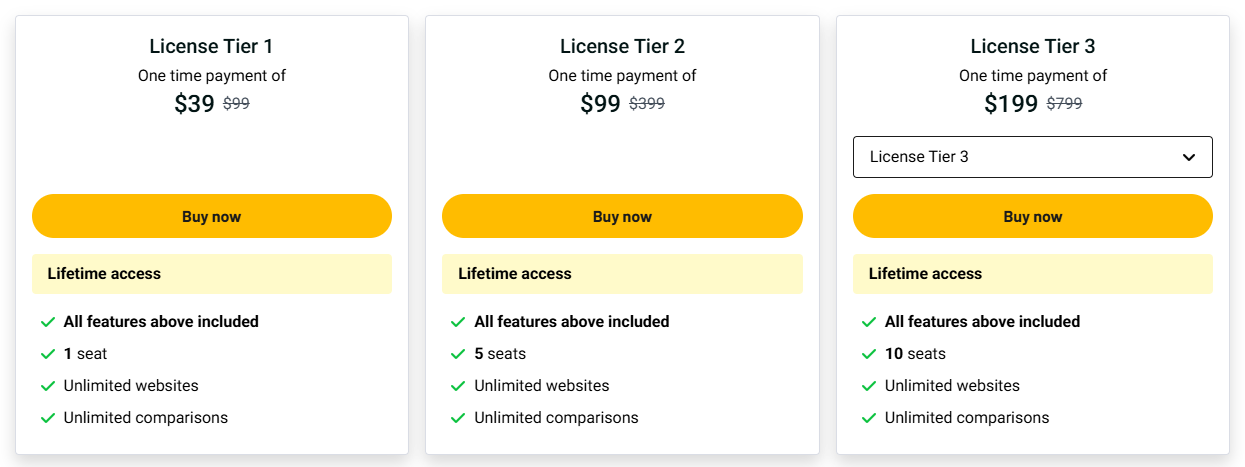Screen dimensions: 1245x467
Task: Click the Tier 1 Lifetime access banner
Action: (x=211, y=274)
